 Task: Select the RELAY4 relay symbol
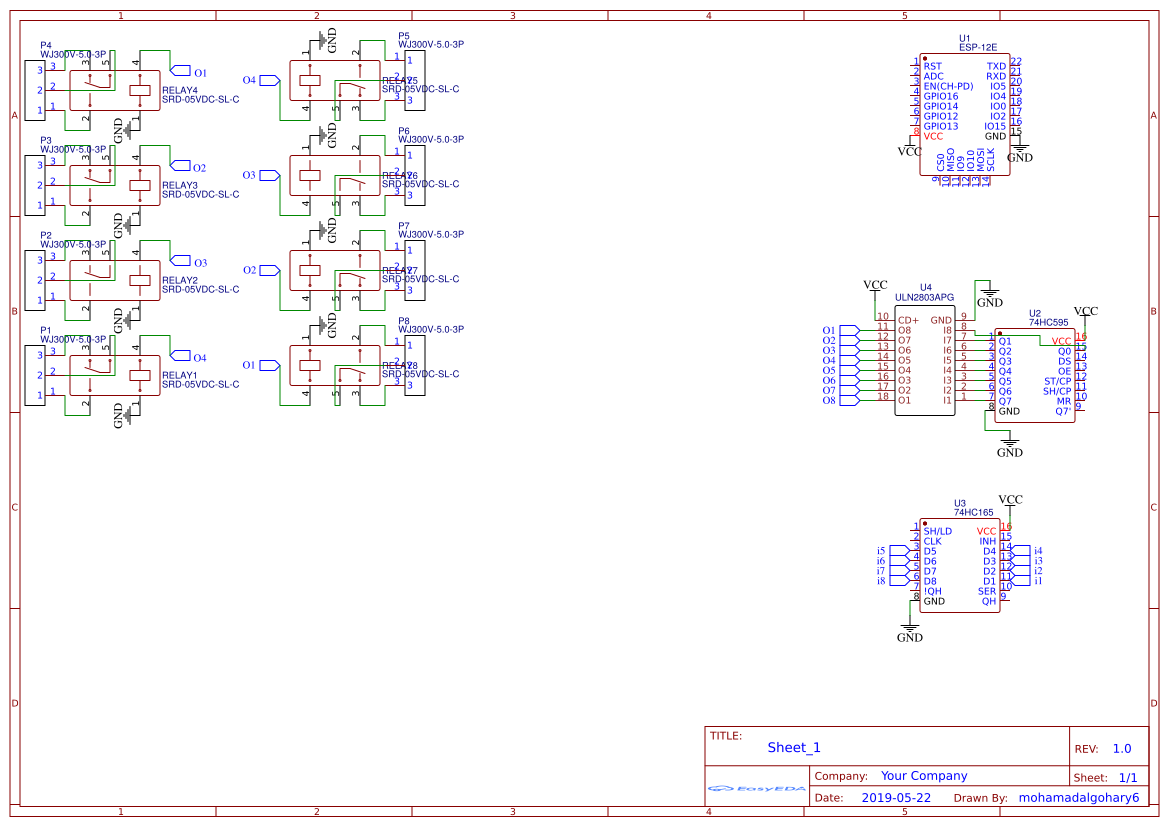(114, 90)
